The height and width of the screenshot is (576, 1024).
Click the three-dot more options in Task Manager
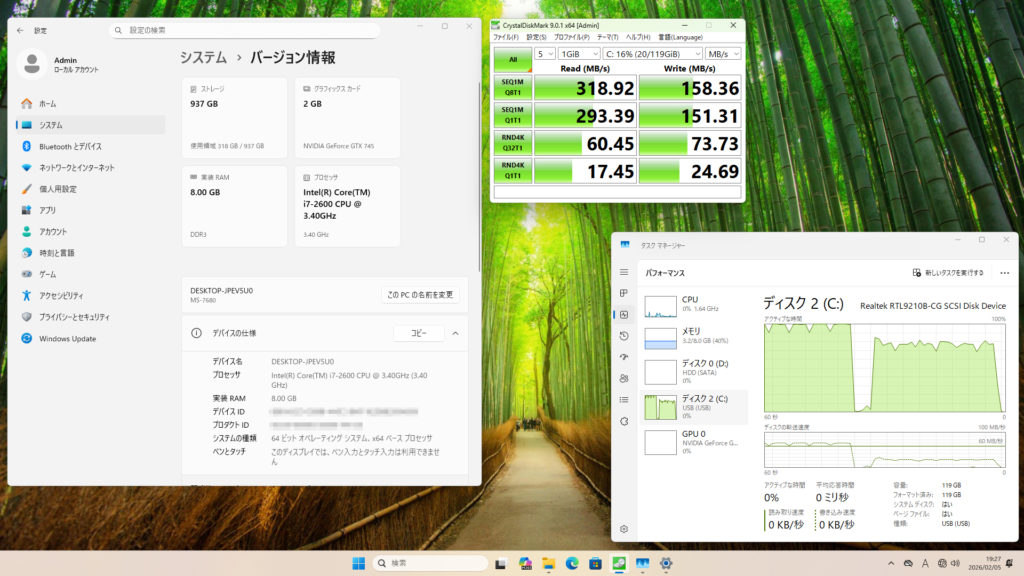(x=1003, y=272)
